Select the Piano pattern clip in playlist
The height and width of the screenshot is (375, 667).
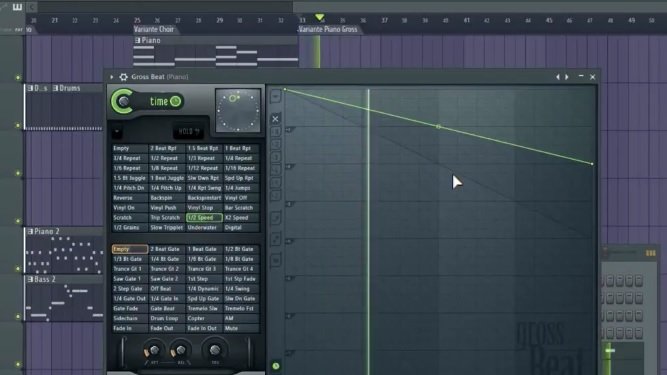click(216, 51)
